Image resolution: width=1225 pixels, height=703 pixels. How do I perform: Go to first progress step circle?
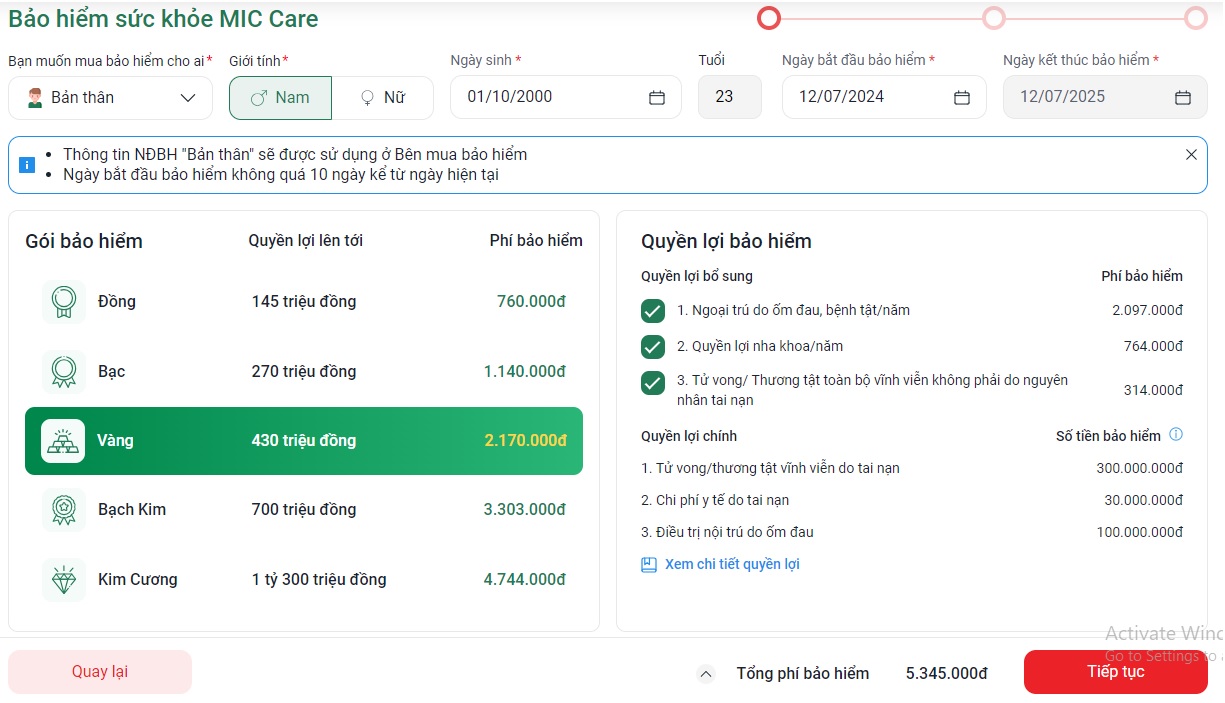tap(769, 18)
